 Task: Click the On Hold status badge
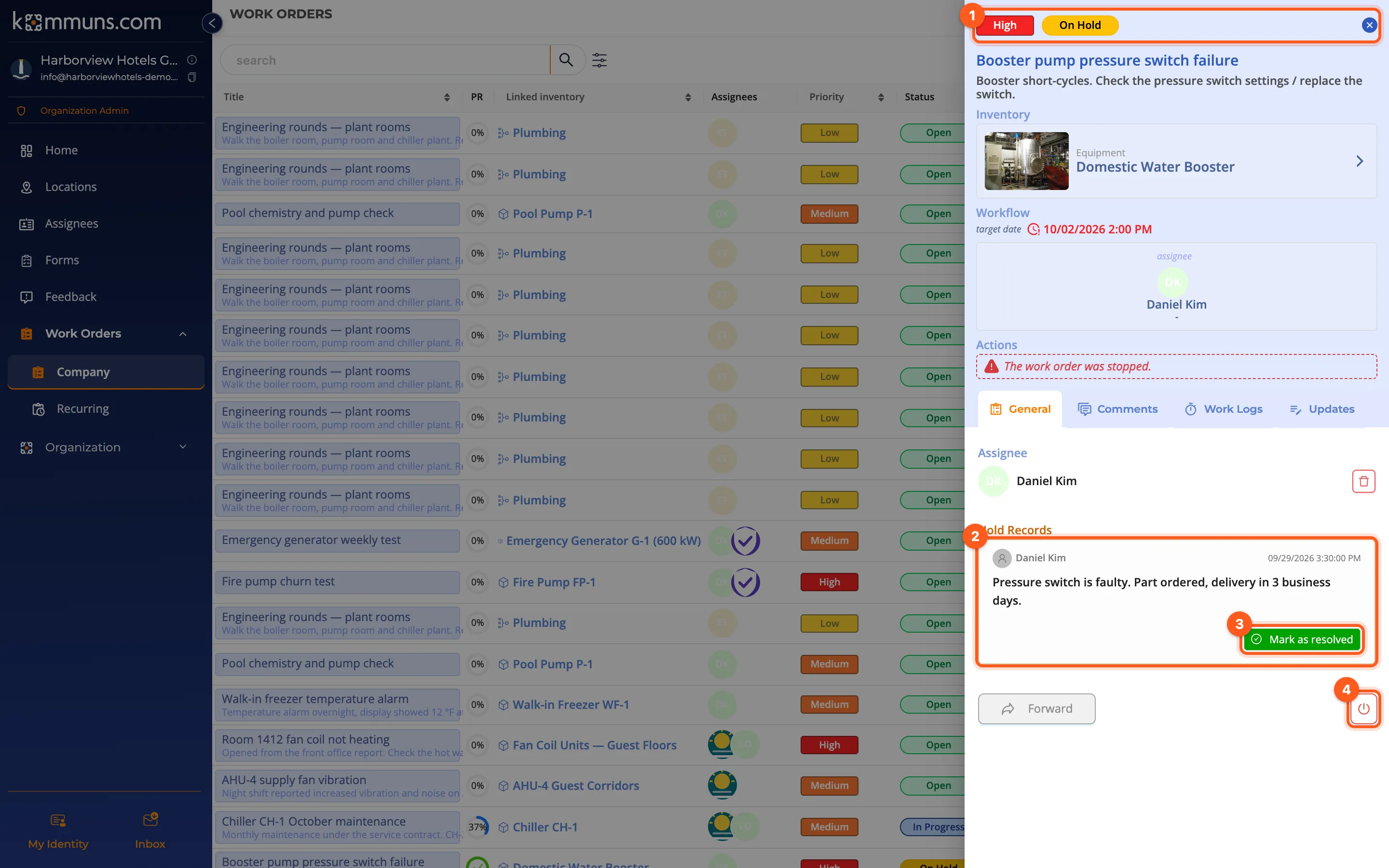[x=1080, y=25]
